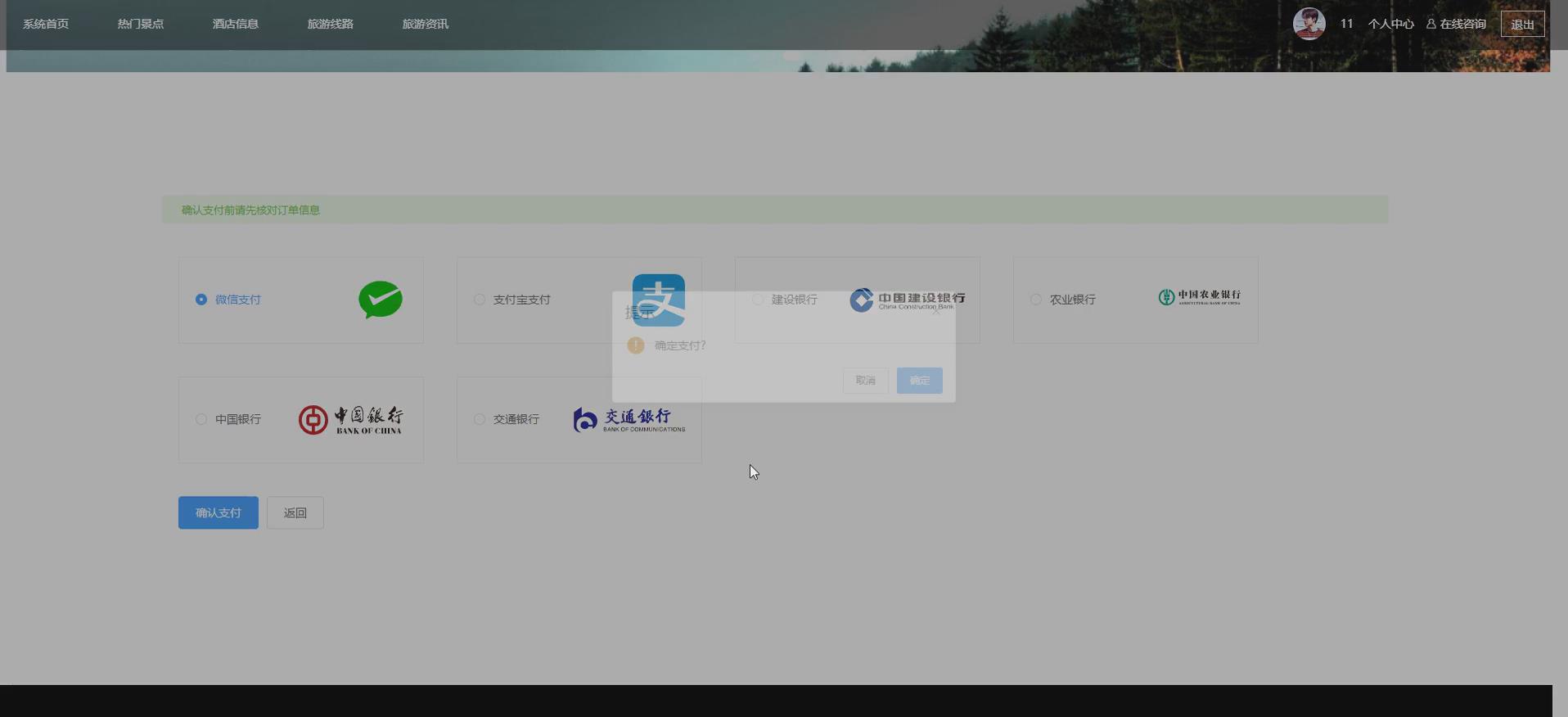The width and height of the screenshot is (1568, 717).
Task: Select the 建设银行 radio button
Action: (758, 300)
